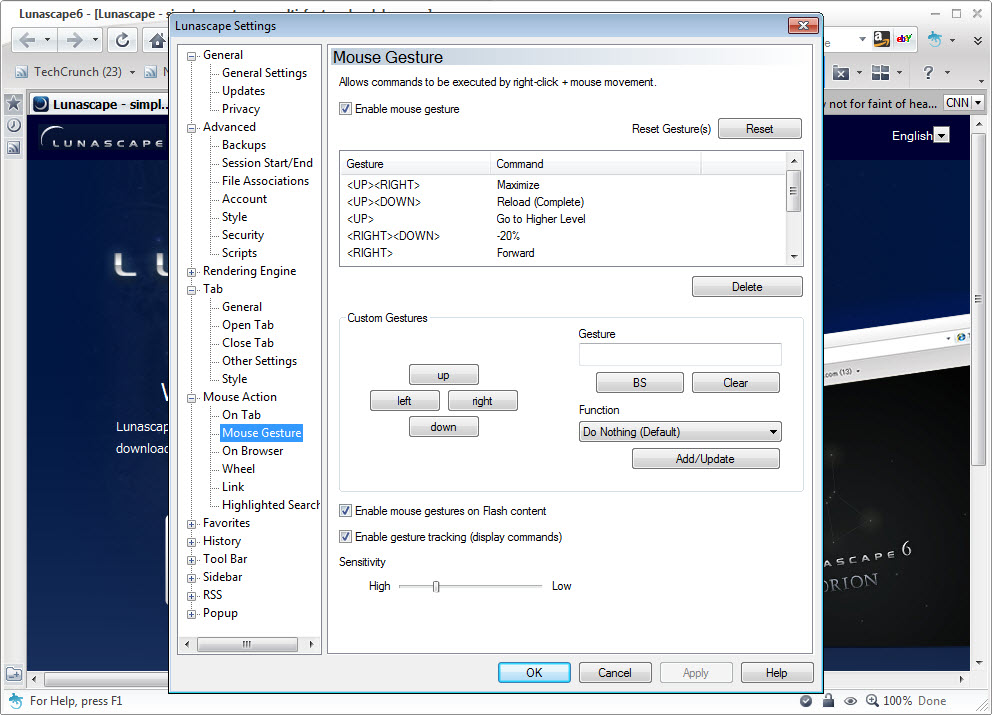This screenshot has width=992, height=715.
Task: Select Wheel under Mouse Action
Action: tap(239, 469)
